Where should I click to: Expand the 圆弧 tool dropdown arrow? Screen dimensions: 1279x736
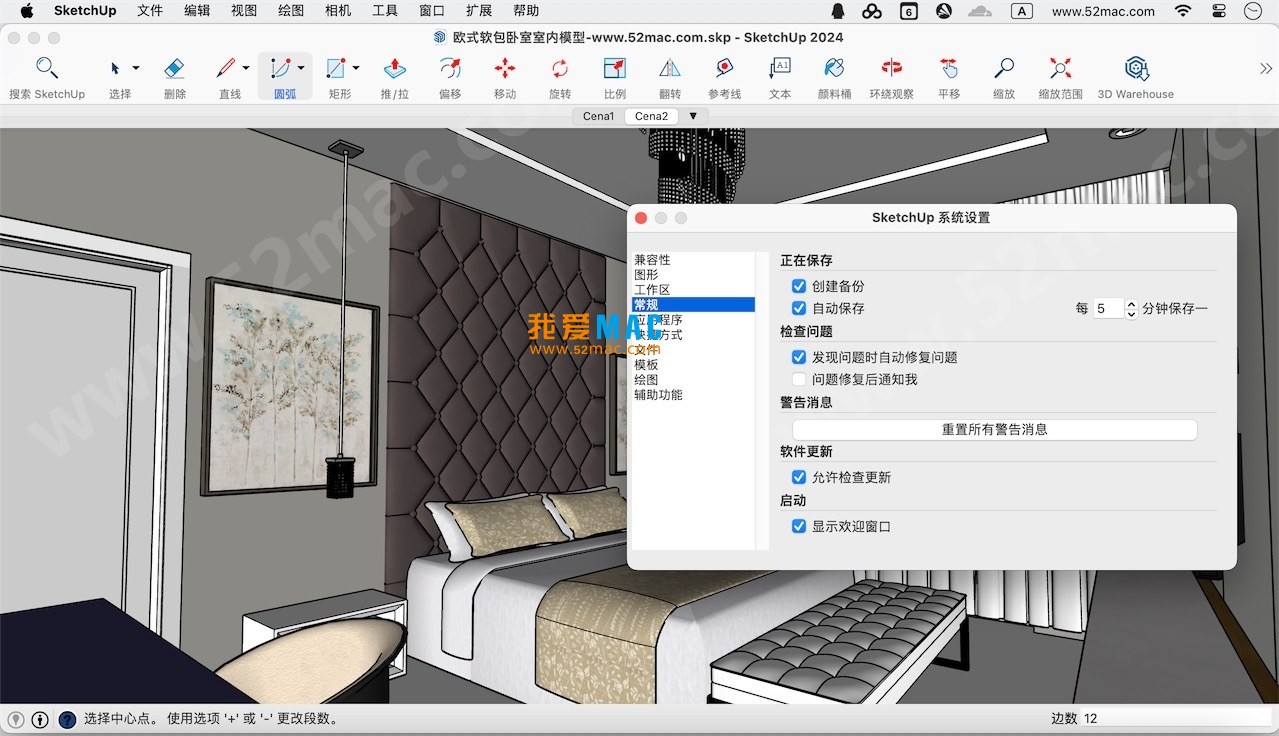[301, 68]
